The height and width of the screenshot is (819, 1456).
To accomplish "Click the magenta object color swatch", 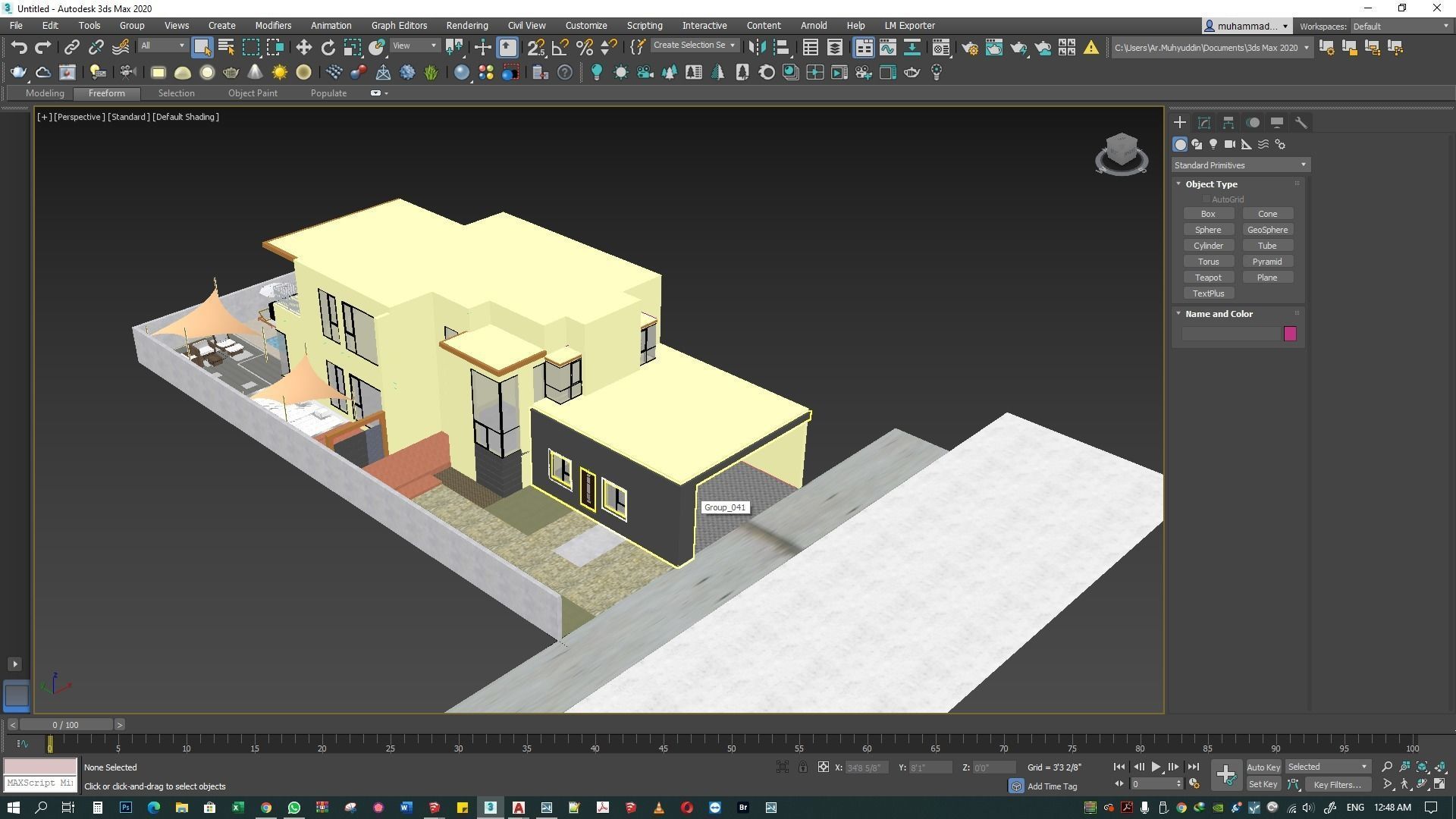I will pyautogui.click(x=1290, y=334).
